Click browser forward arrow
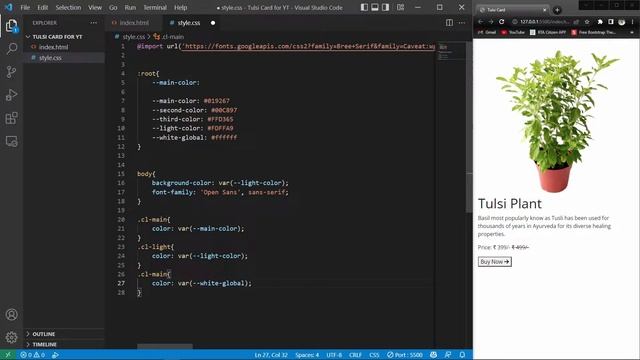The height and width of the screenshot is (360, 640). click(491, 22)
